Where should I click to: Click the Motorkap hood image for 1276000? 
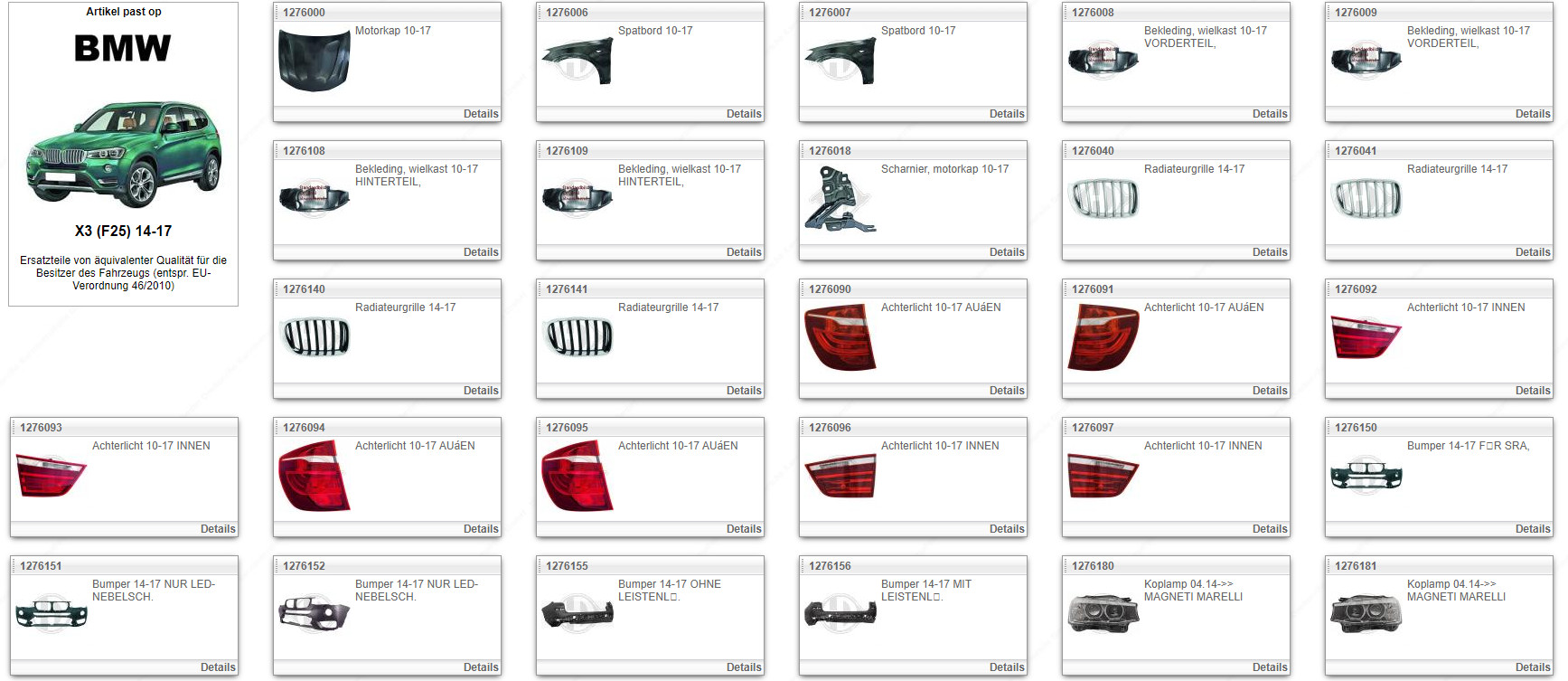point(314,61)
